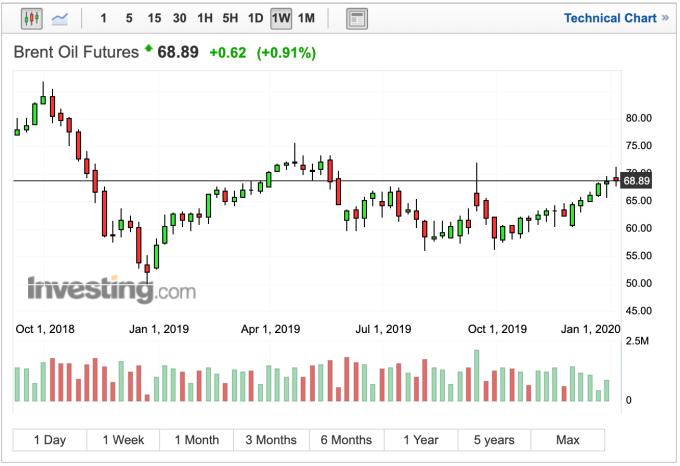This screenshot has width=680, height=466.
Task: Set interval to 5 minutes
Action: pos(129,18)
